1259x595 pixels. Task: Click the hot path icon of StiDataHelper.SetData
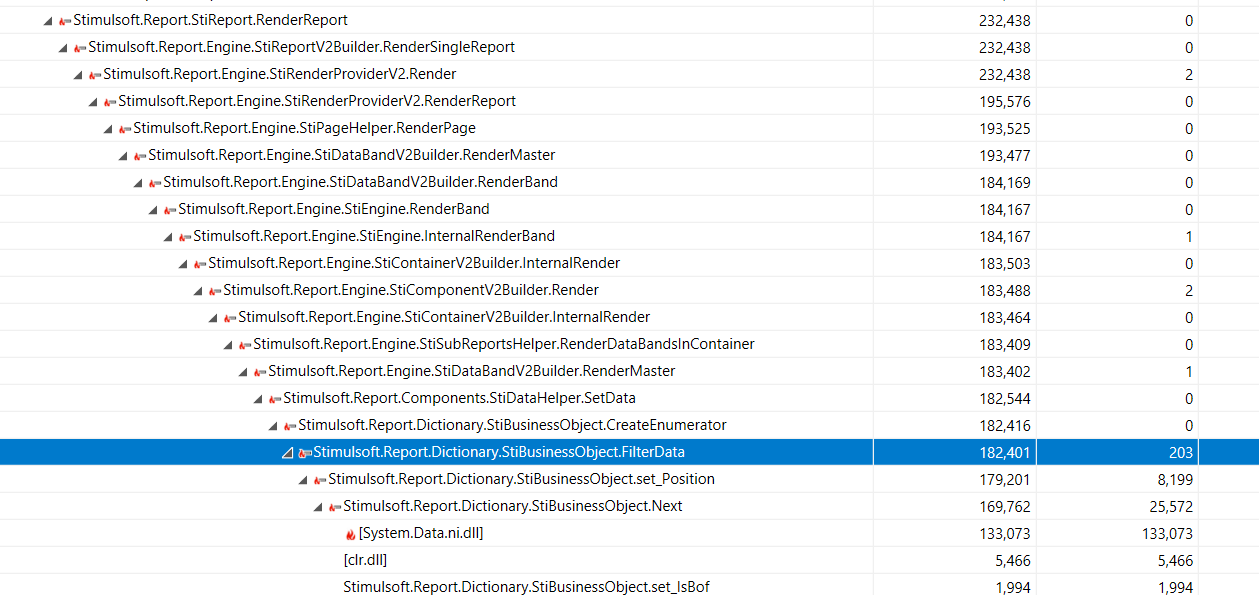[275, 399]
